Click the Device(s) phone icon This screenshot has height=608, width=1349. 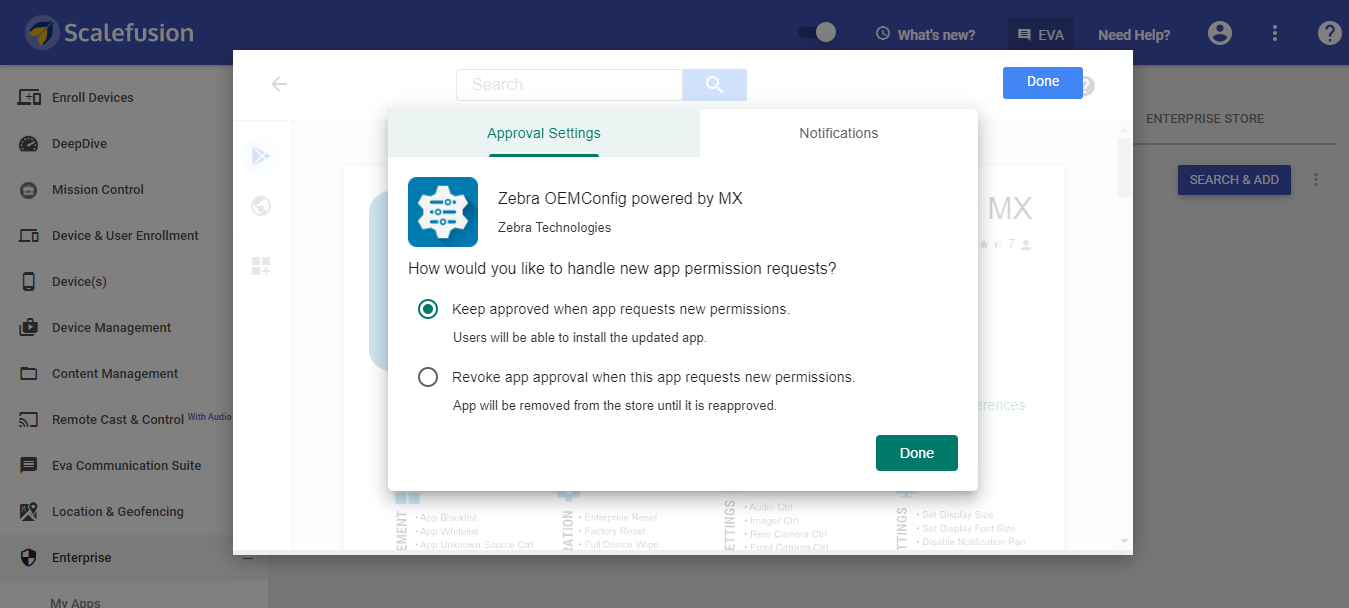point(30,282)
